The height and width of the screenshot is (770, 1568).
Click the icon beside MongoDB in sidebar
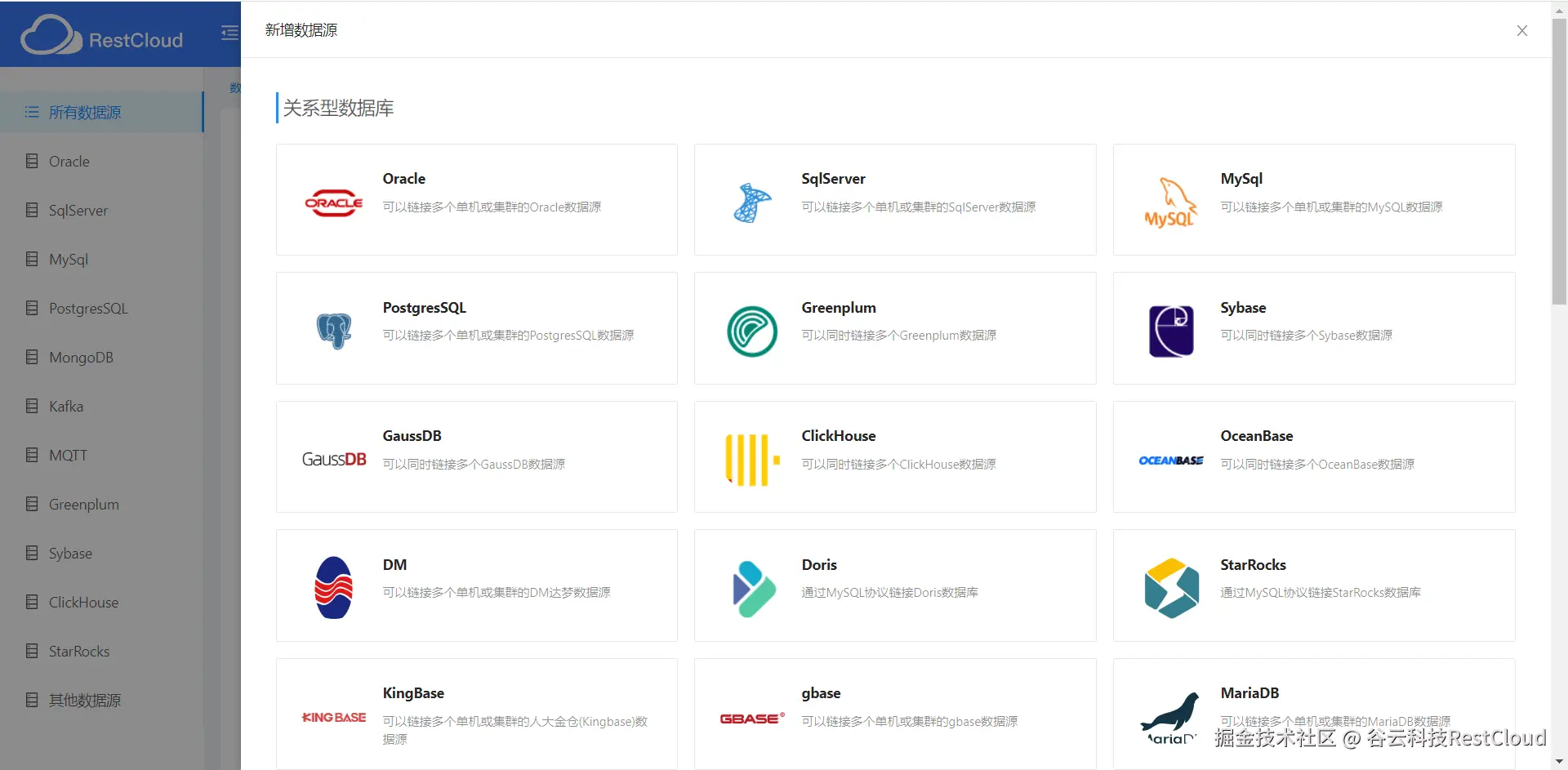tap(32, 357)
